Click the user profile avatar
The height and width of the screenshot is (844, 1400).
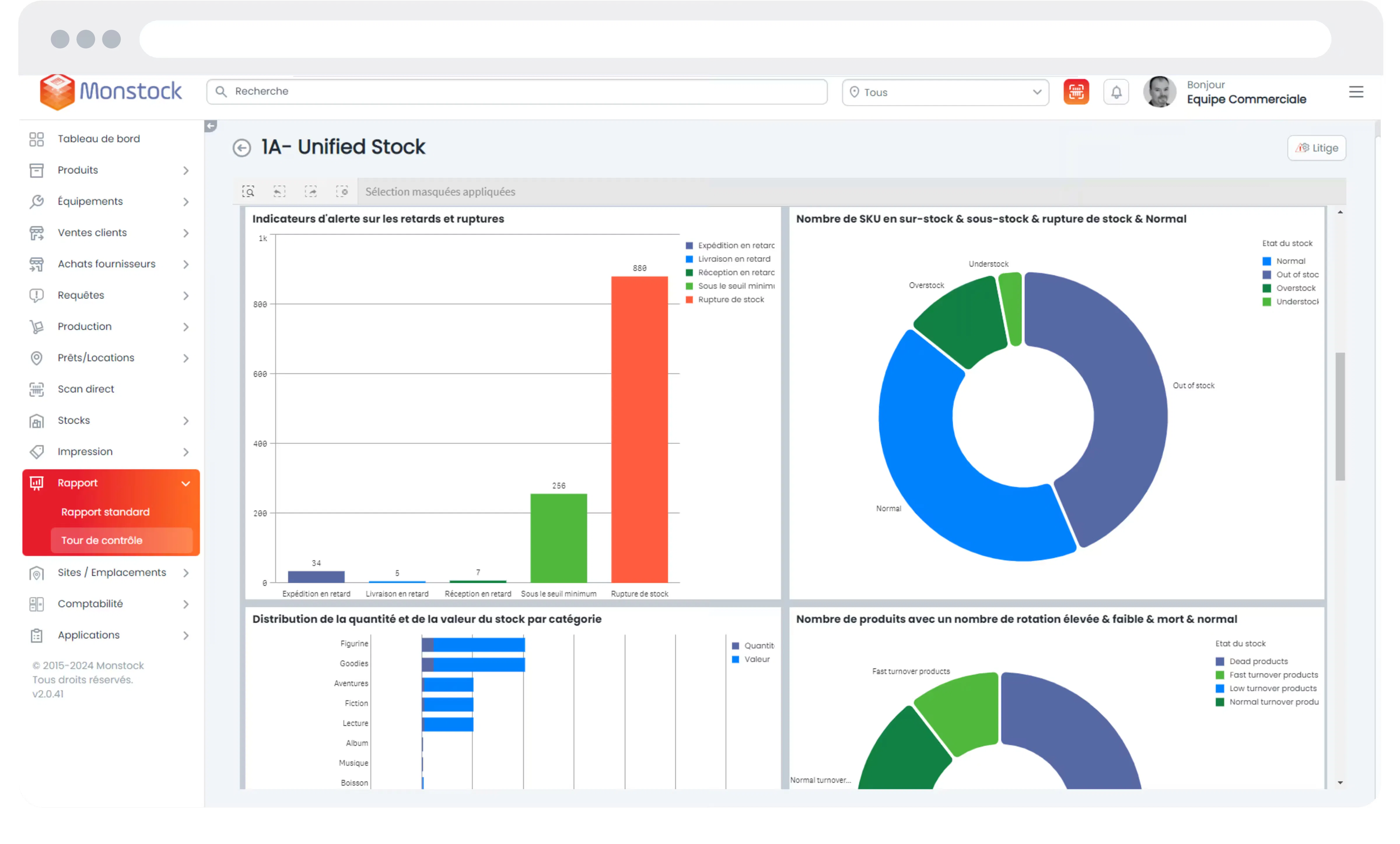pyautogui.click(x=1160, y=92)
